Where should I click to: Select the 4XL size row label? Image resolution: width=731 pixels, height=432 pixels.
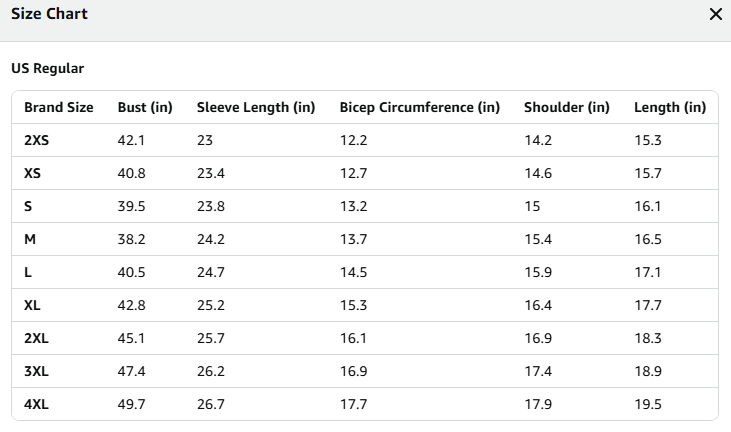(36, 404)
